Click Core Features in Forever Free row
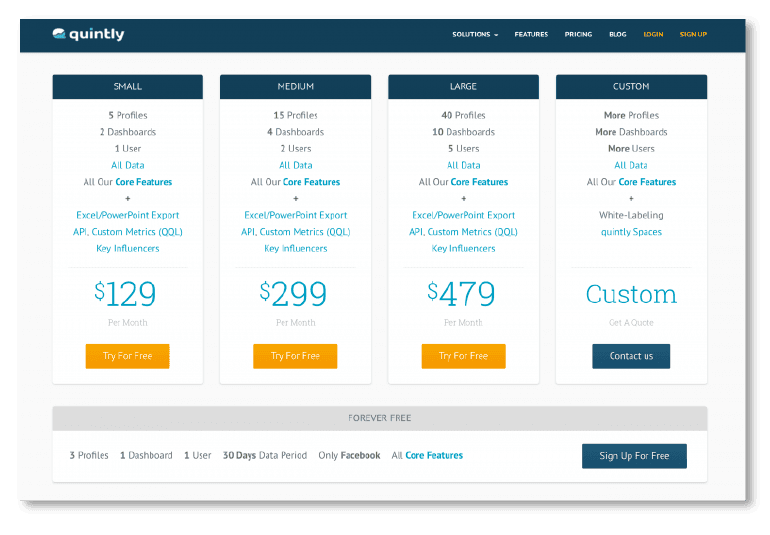The width and height of the screenshot is (770, 535). click(434, 456)
